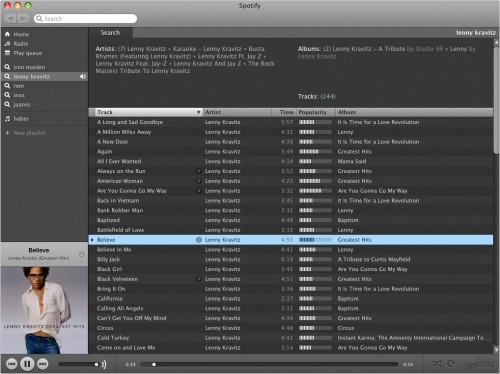Click the icon beside American Woman
The image size is (500, 374).
pos(199,181)
